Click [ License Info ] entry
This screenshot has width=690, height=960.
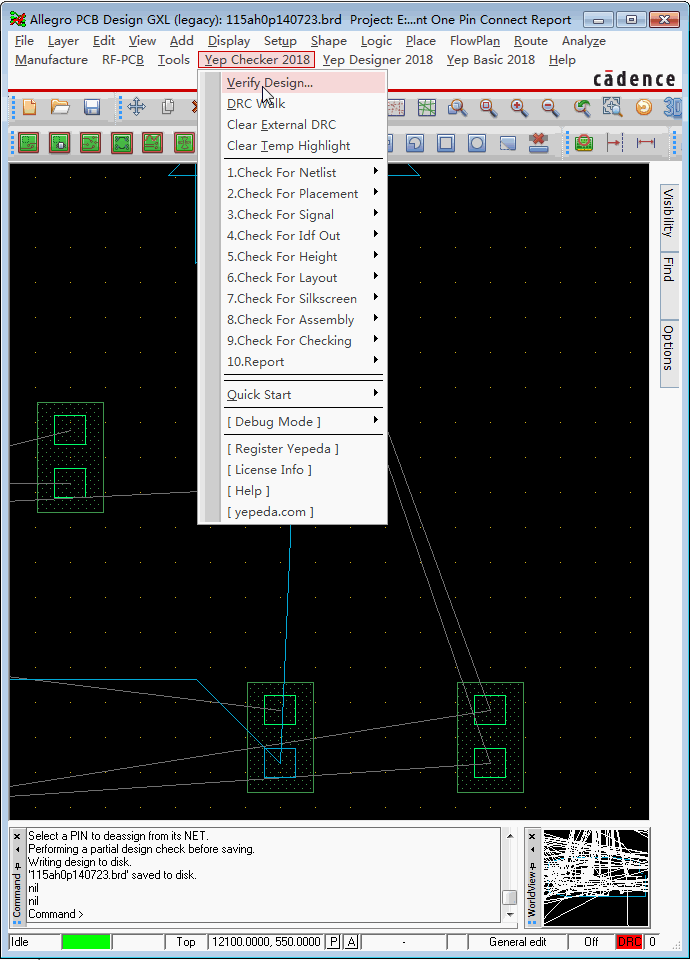coord(303,470)
